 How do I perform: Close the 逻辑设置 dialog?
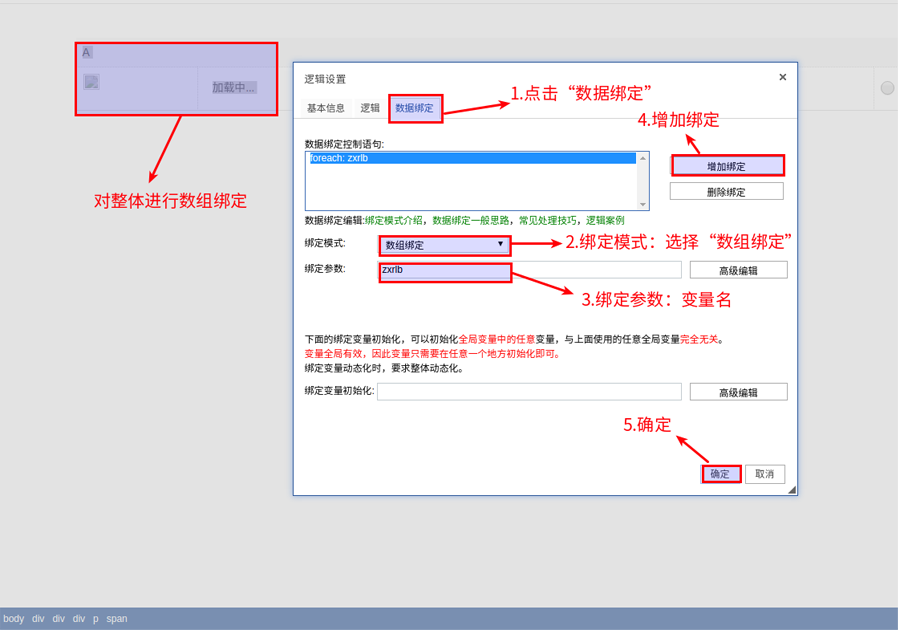[782, 77]
